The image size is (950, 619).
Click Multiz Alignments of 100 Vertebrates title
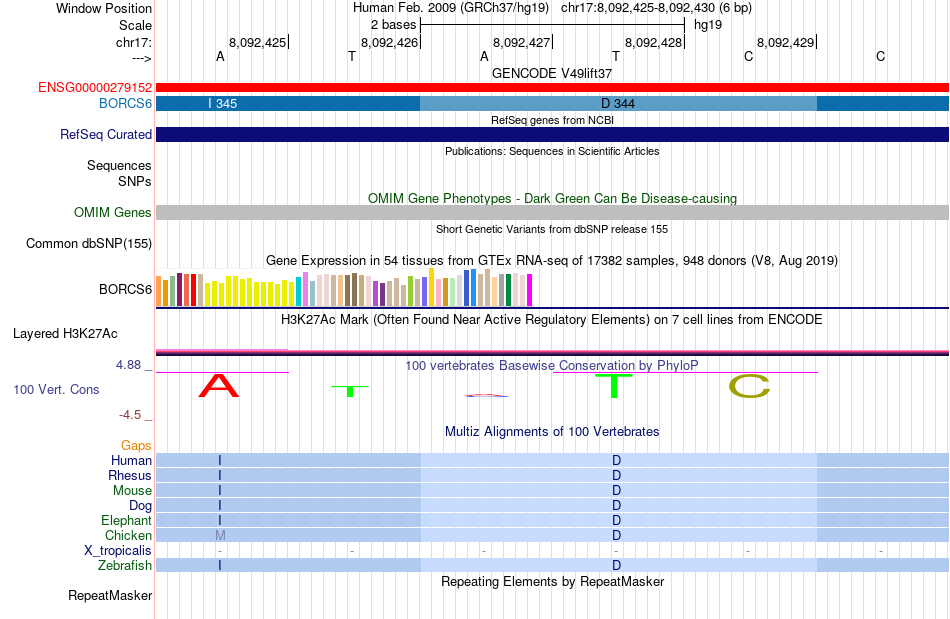[552, 431]
